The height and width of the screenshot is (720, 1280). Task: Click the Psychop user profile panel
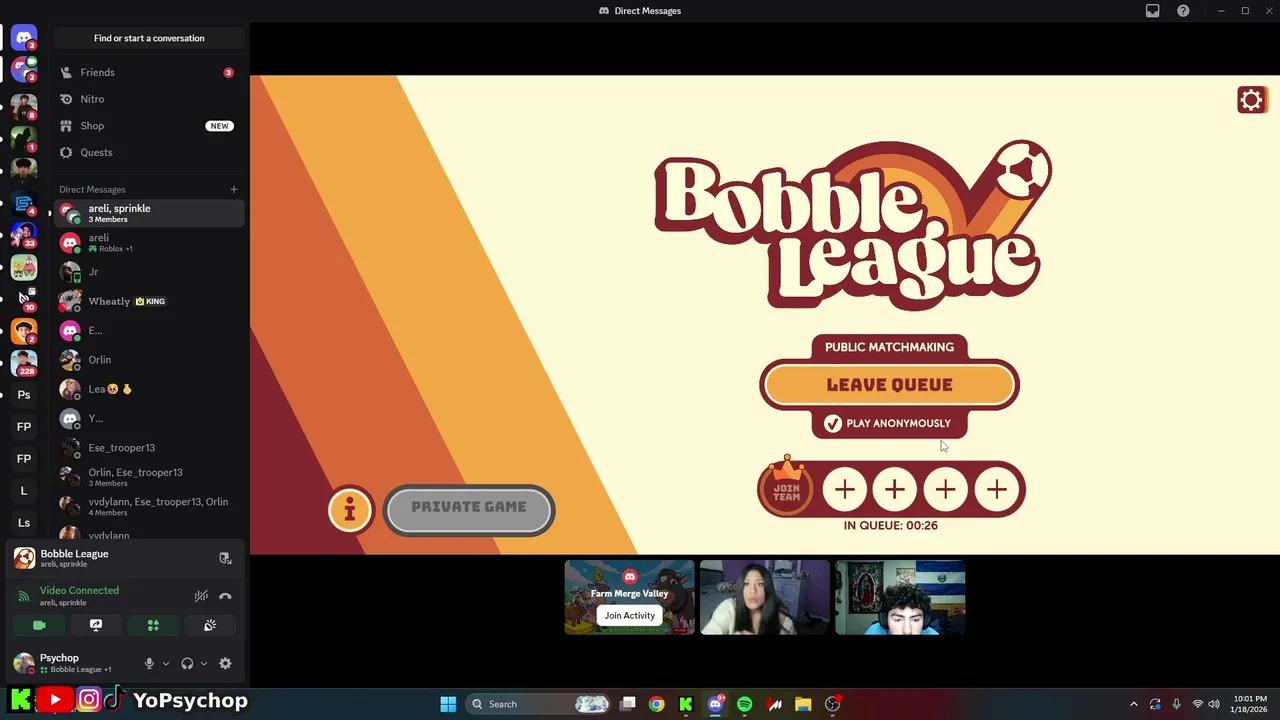coord(72,663)
